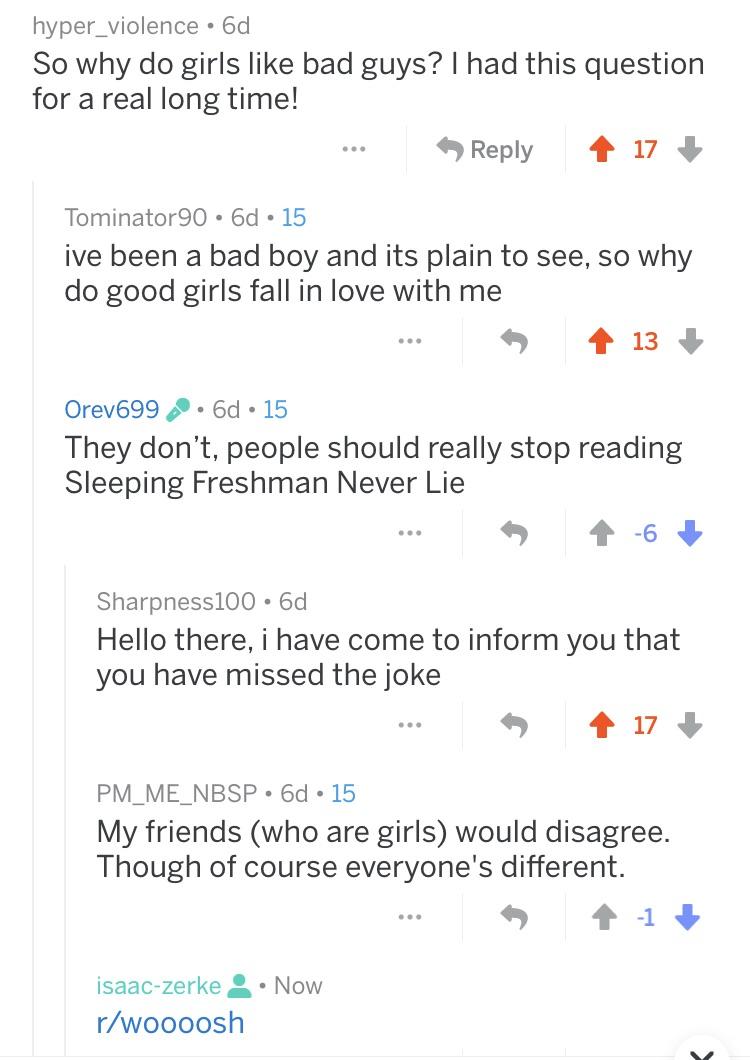Downvote PM_ME_NBSP's comment
This screenshot has width=750, height=1060.
point(690,917)
